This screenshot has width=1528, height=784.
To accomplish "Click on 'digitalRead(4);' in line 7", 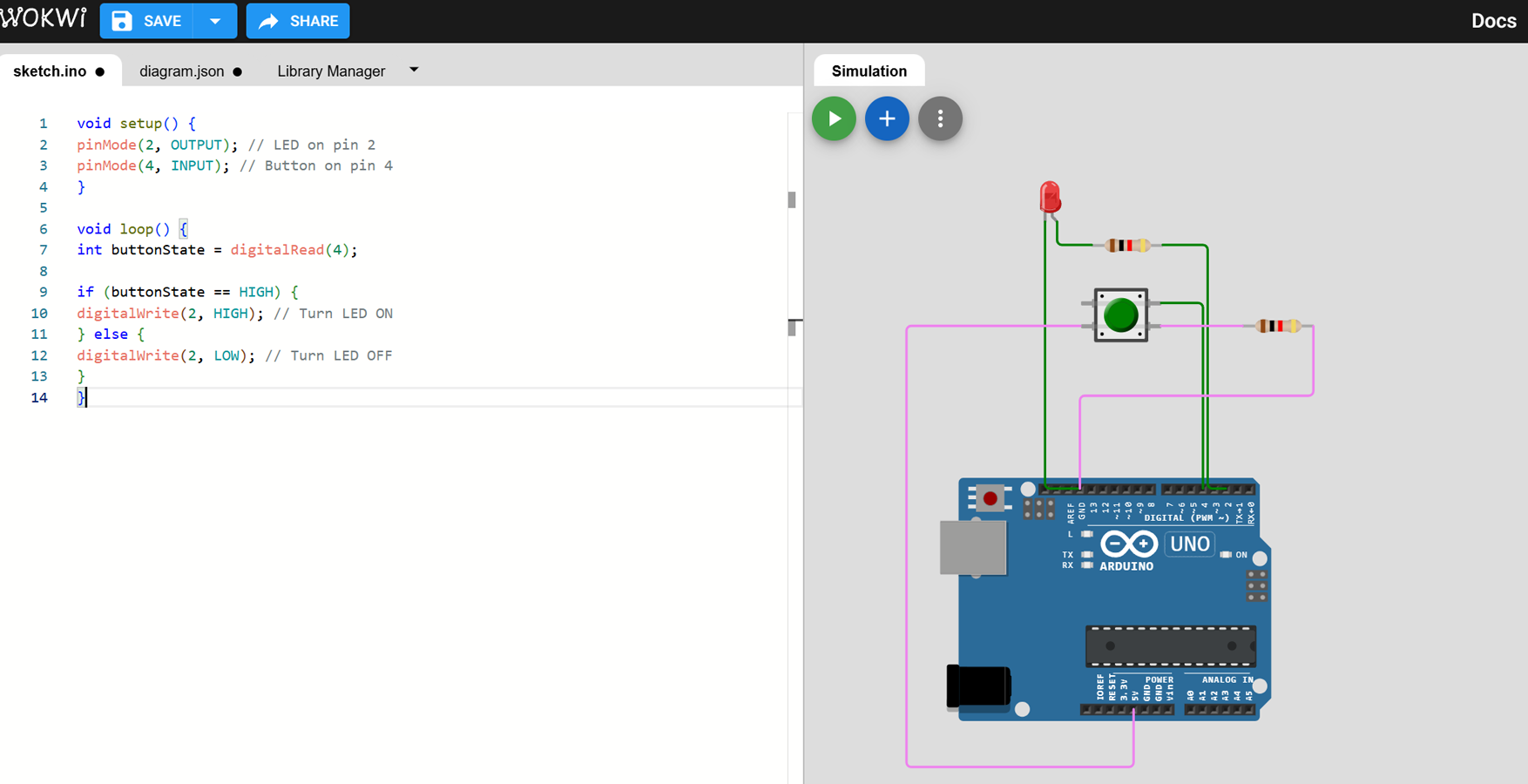I will tap(294, 250).
